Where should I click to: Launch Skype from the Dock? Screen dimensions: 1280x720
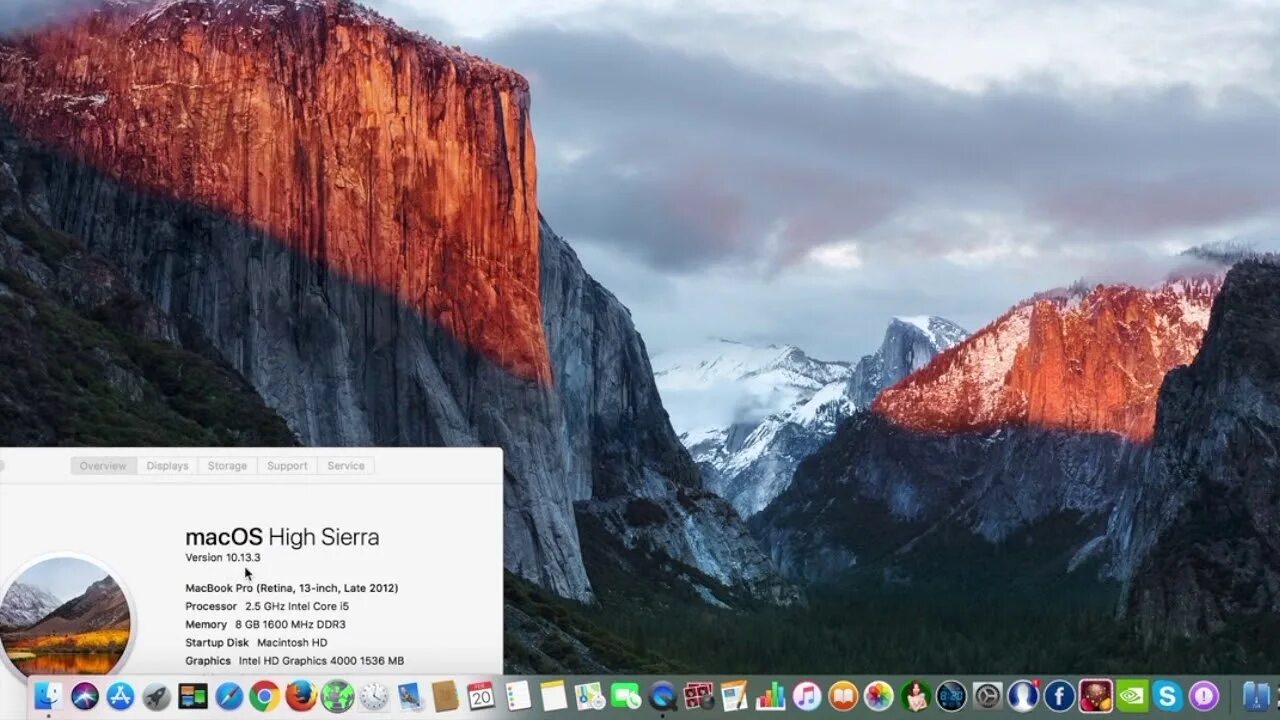coord(1167,695)
